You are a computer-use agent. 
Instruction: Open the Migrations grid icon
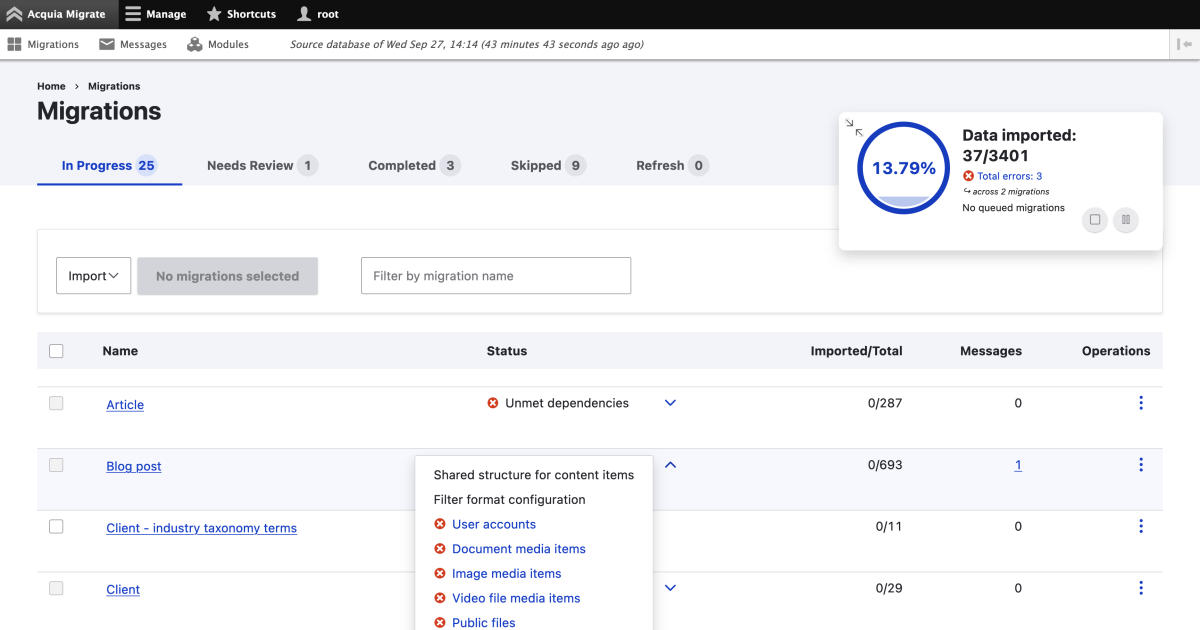(16, 44)
